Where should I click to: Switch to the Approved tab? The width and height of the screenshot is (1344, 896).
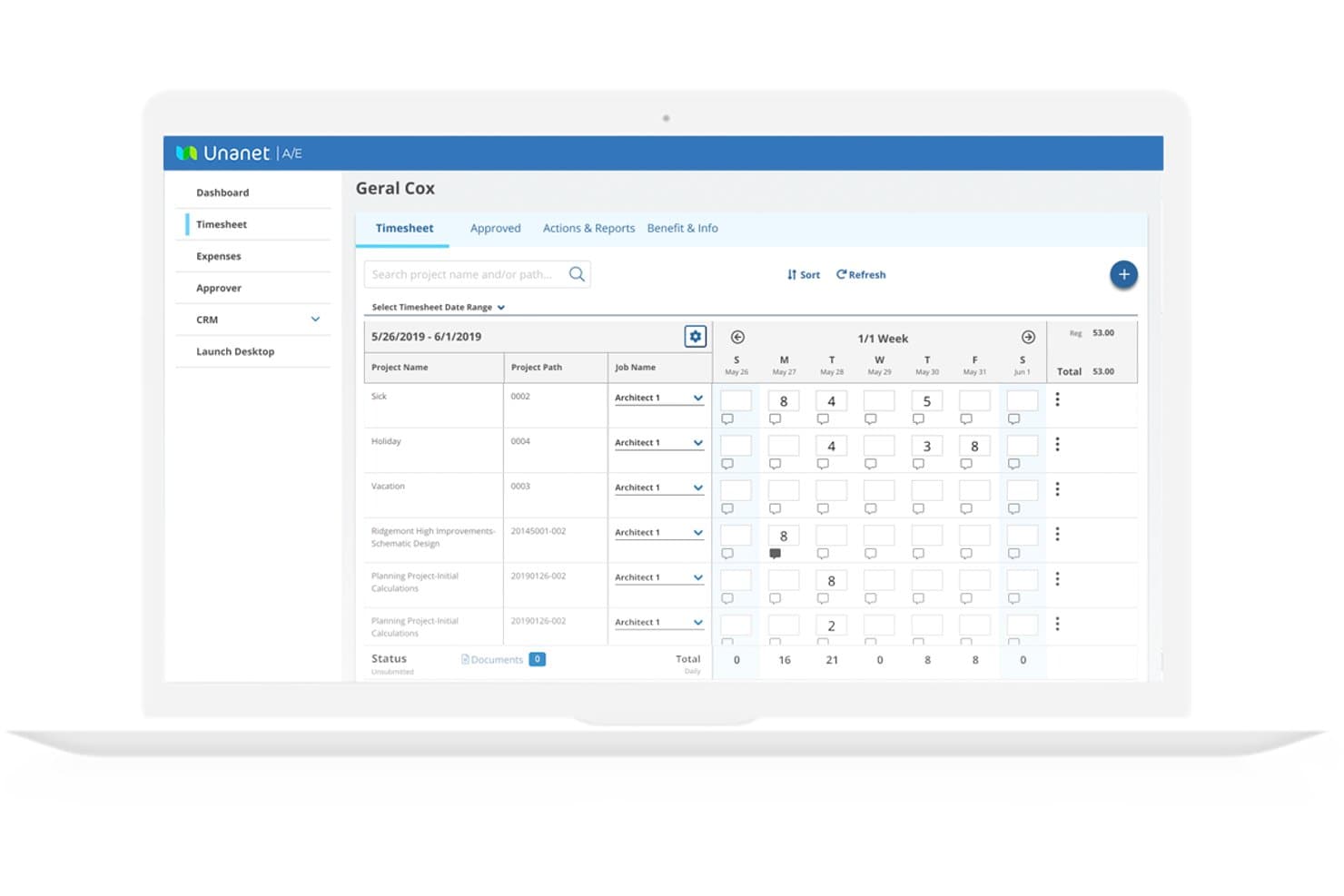(495, 228)
